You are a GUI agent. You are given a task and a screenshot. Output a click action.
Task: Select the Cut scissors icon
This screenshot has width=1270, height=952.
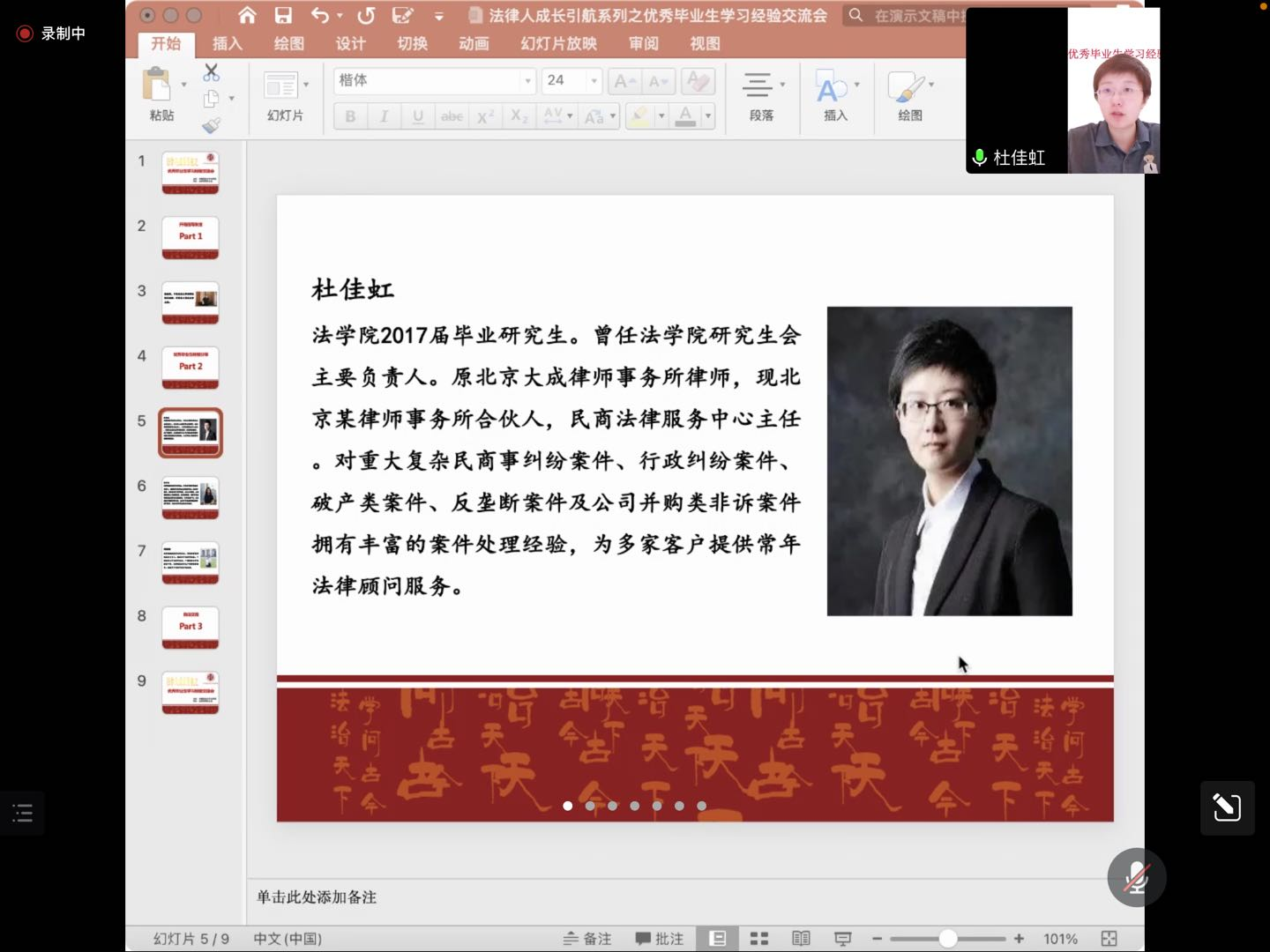click(x=212, y=72)
